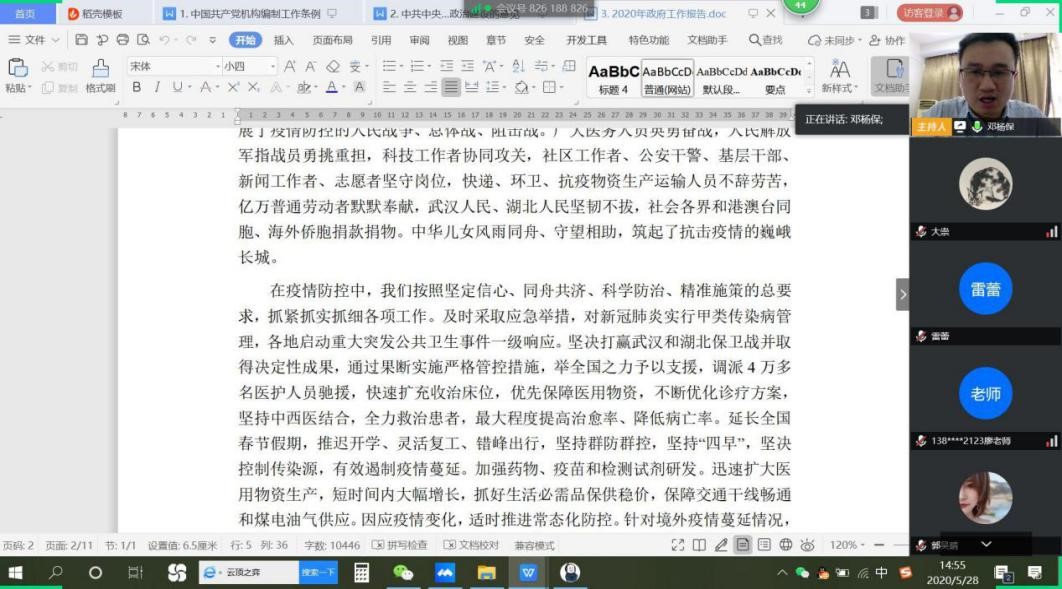Open the 宋体 font name dropdown
Viewport: 1062px width, 589px height.
point(217,66)
